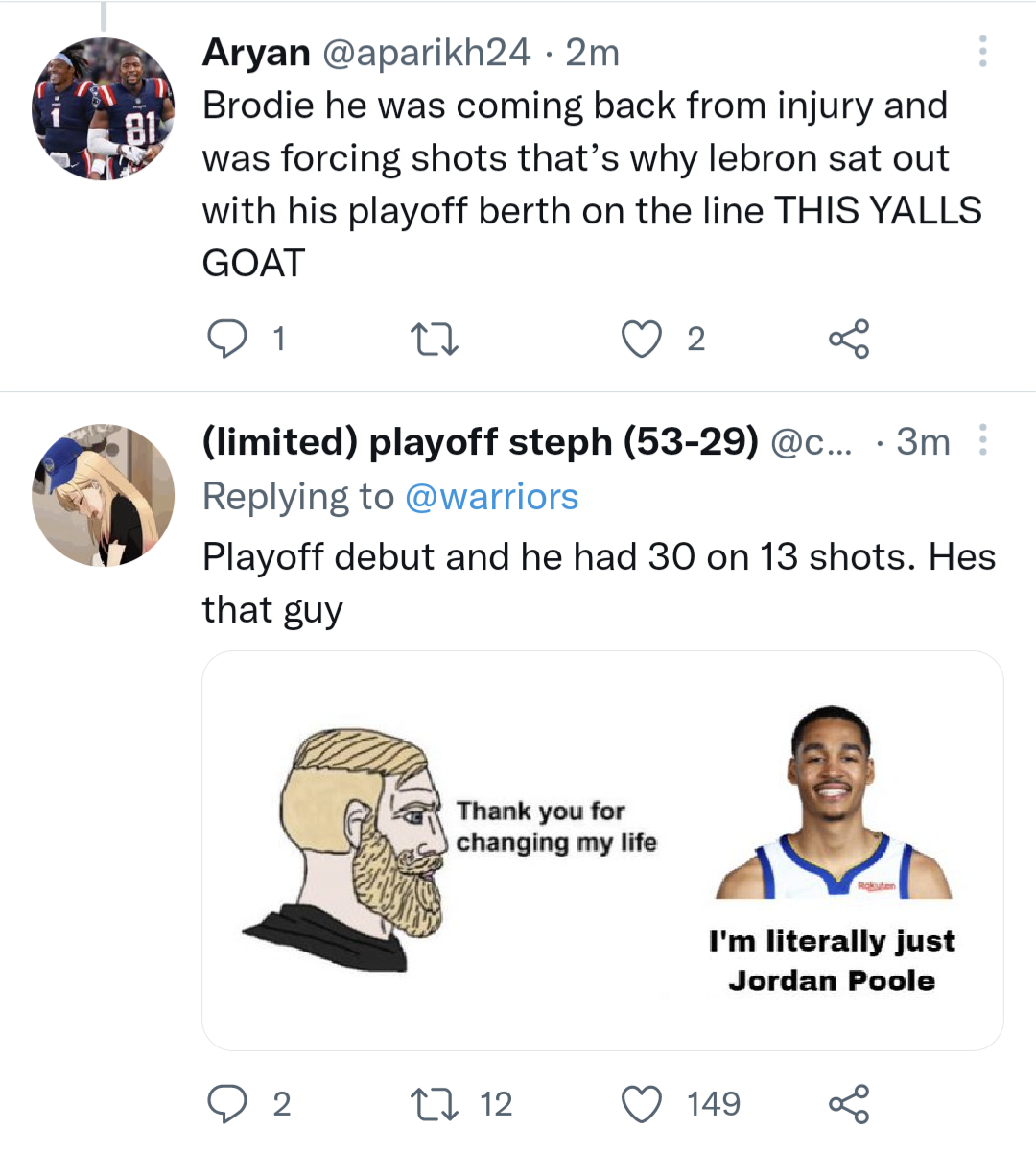Share Aryan's tweet

[849, 339]
